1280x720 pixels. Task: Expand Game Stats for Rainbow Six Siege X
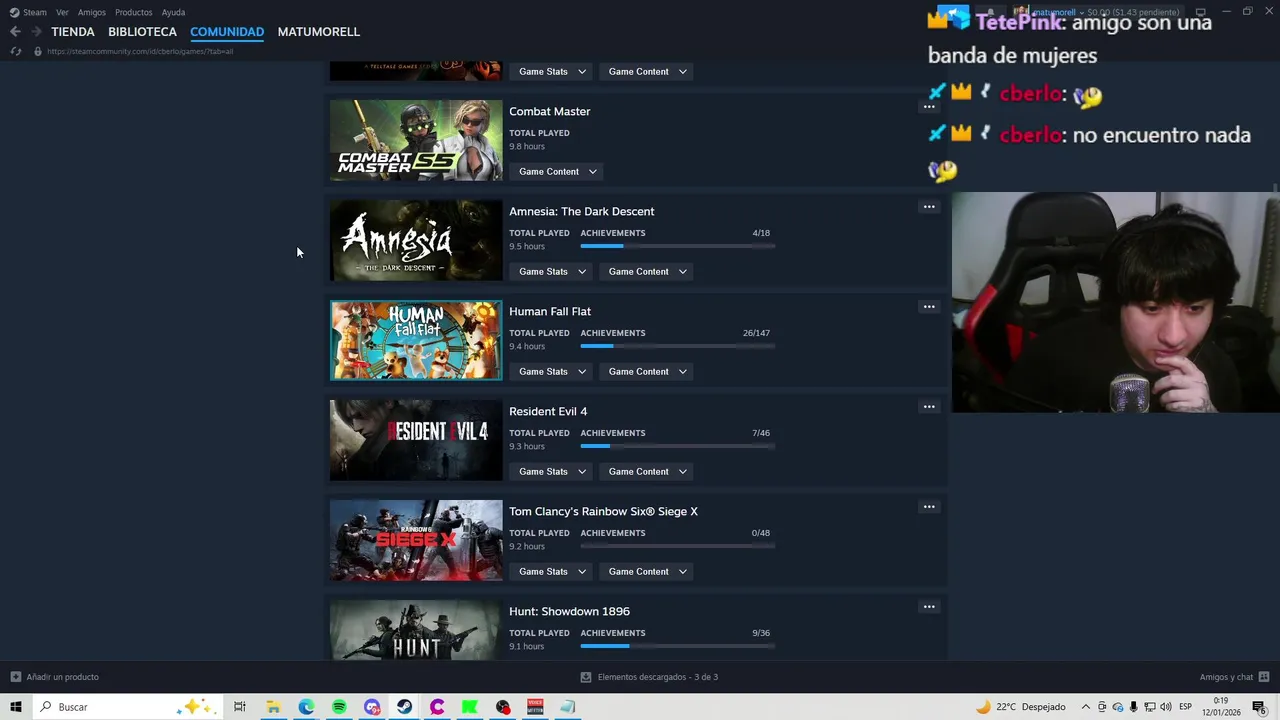[x=552, y=571]
